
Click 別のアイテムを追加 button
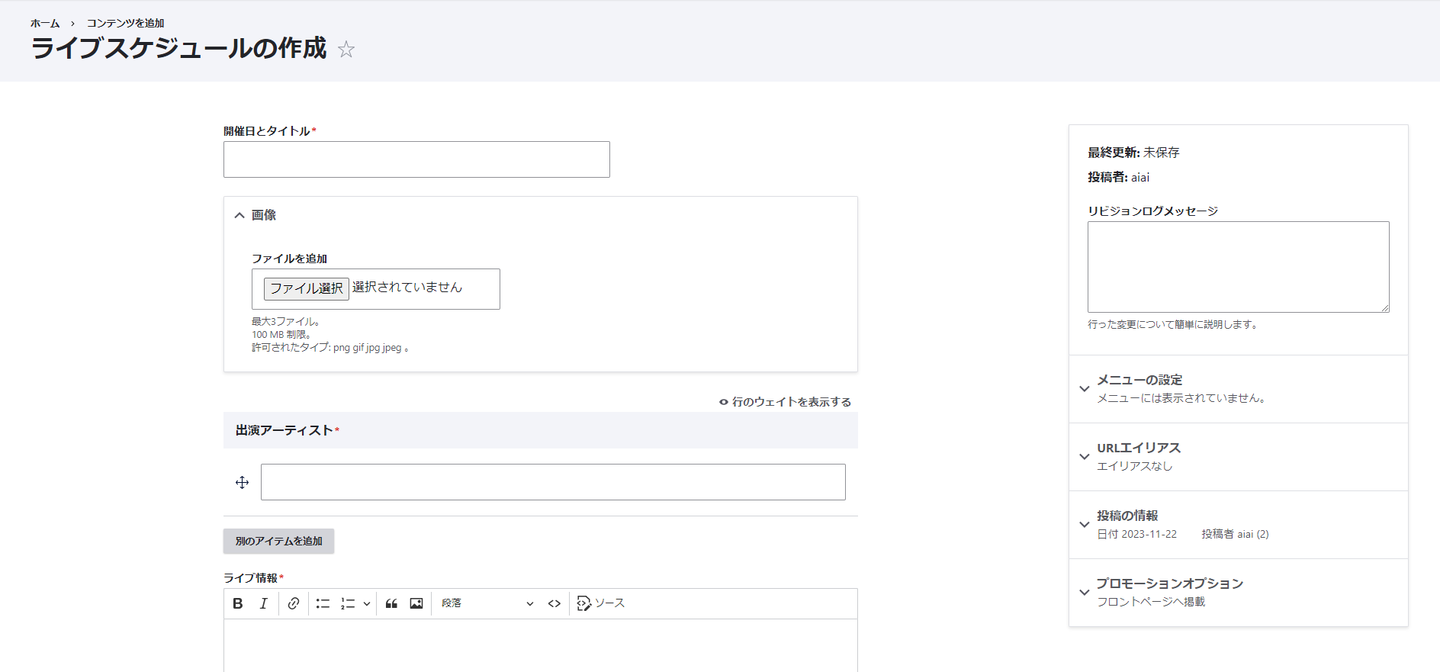(x=278, y=541)
